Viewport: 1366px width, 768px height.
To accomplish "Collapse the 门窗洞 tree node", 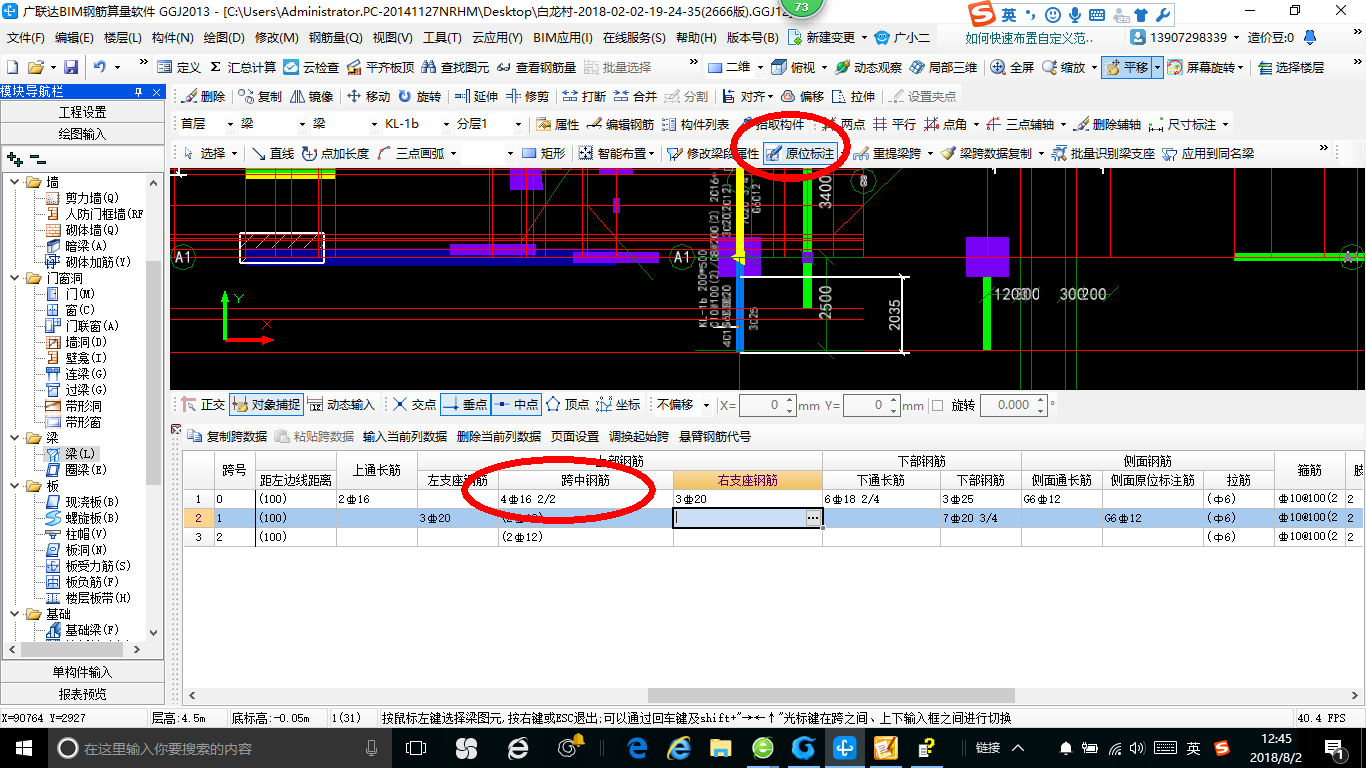I will [x=14, y=278].
